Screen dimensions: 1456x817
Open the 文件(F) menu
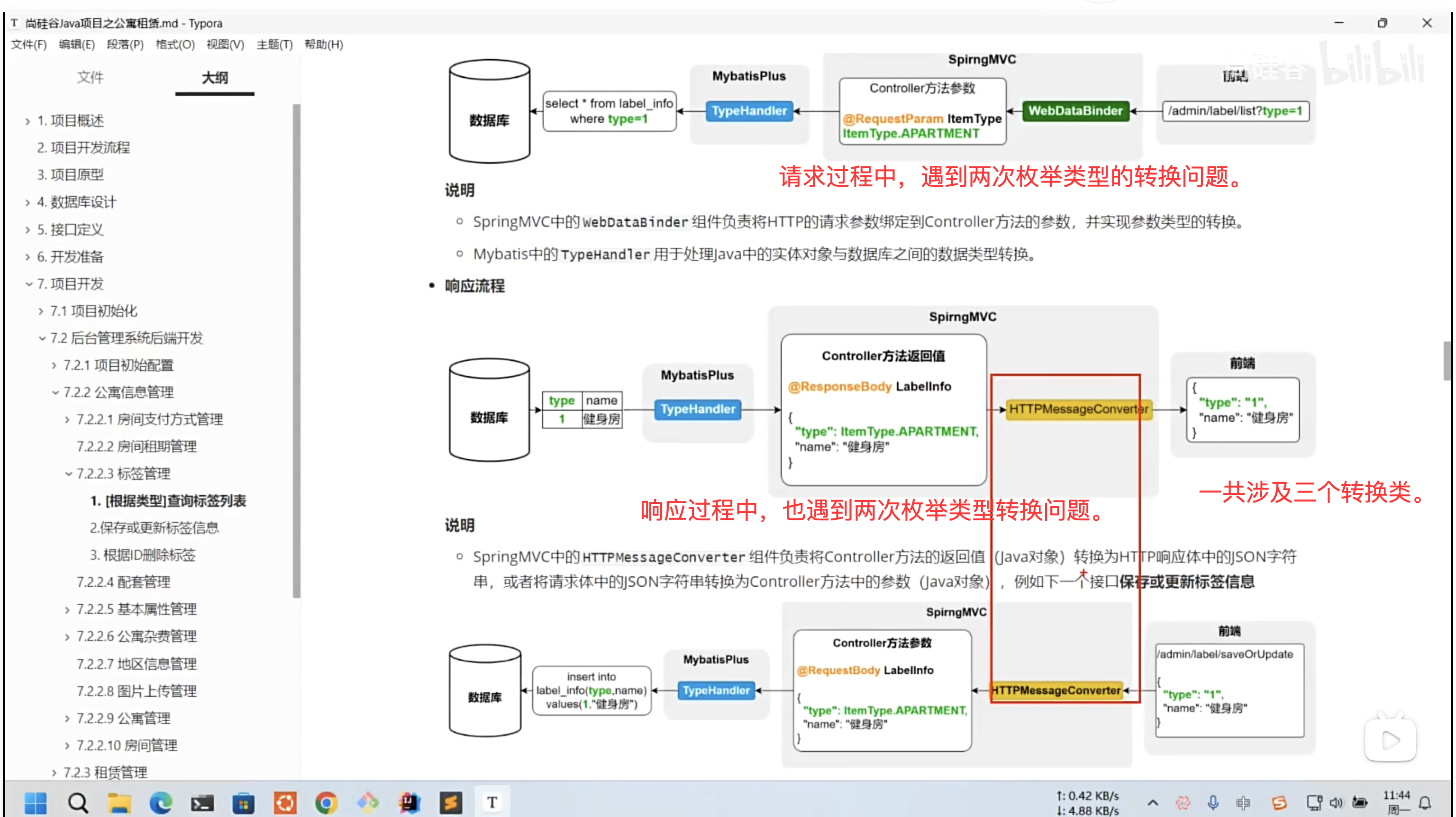[28, 44]
